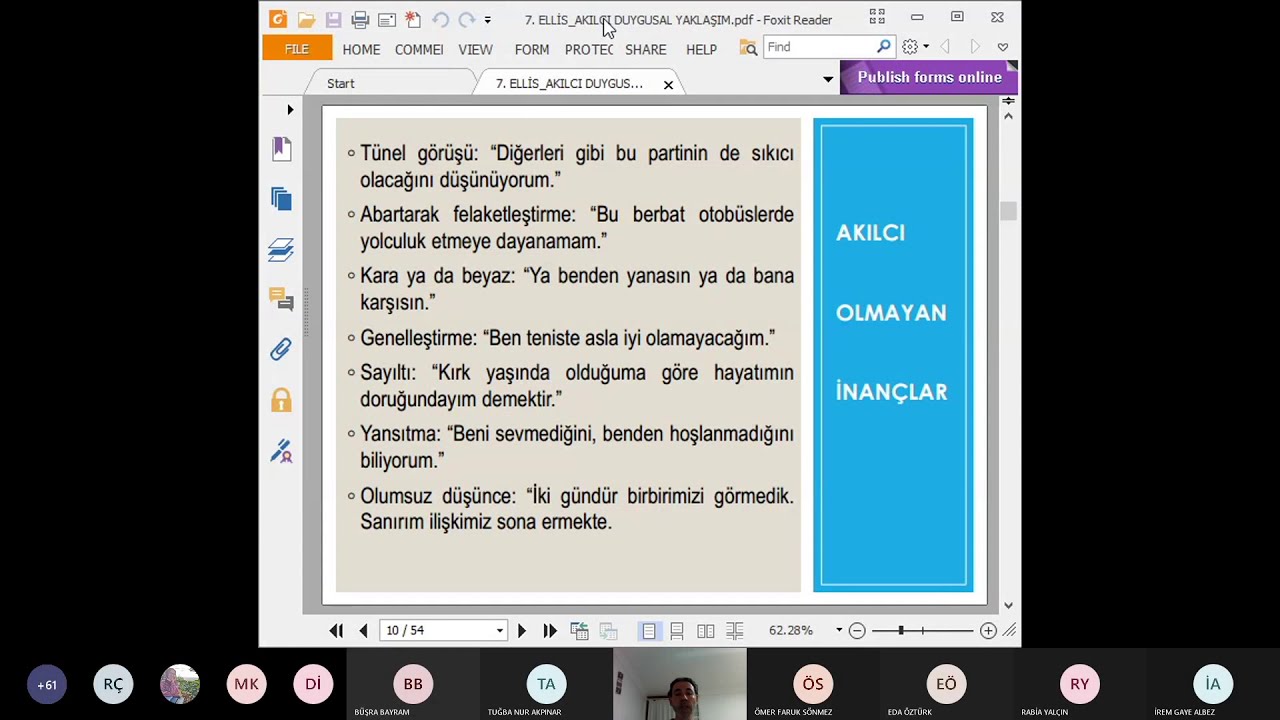Open the HOME ribbon tab

[361, 49]
